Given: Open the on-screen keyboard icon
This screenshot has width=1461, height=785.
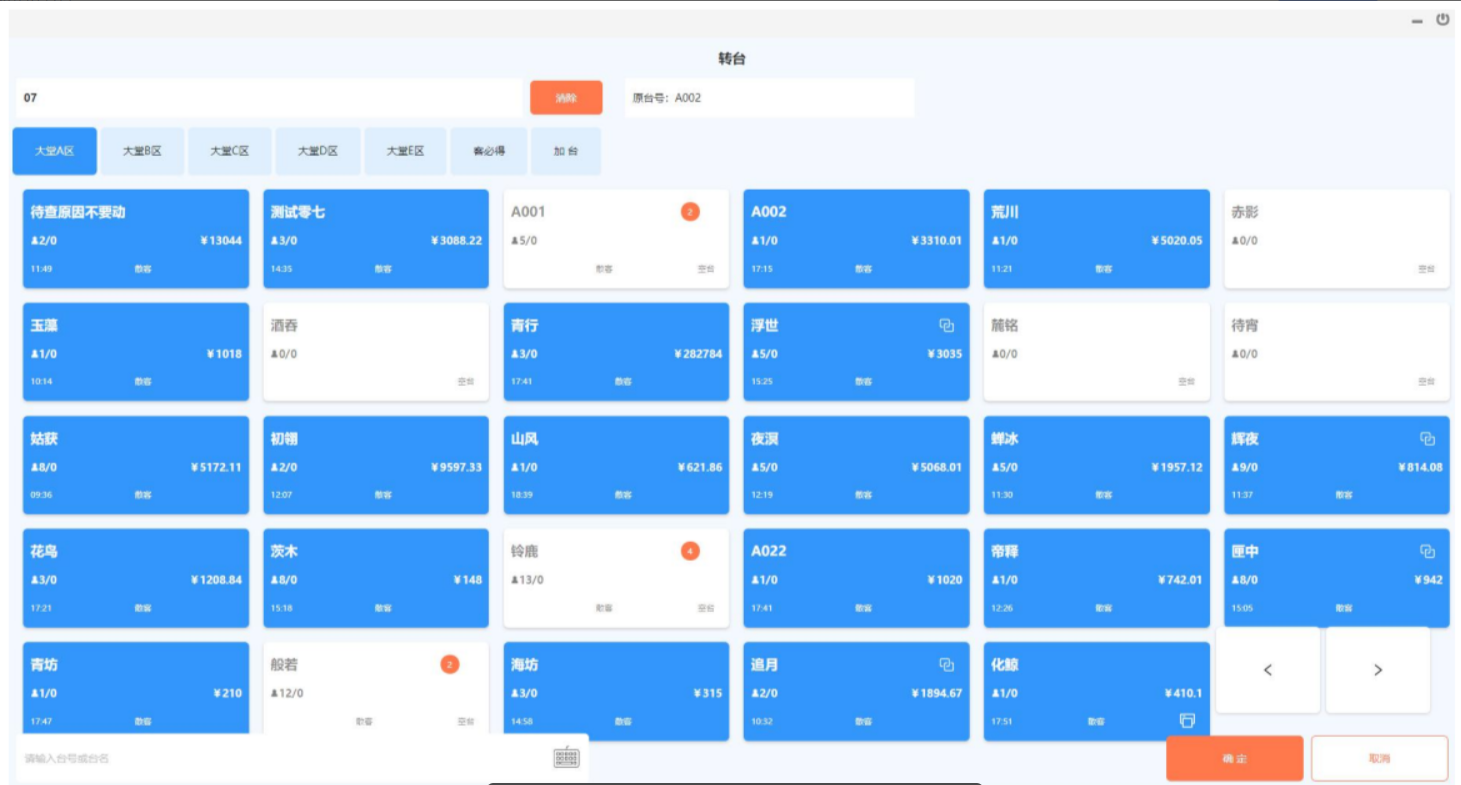Looking at the screenshot, I should [x=566, y=758].
